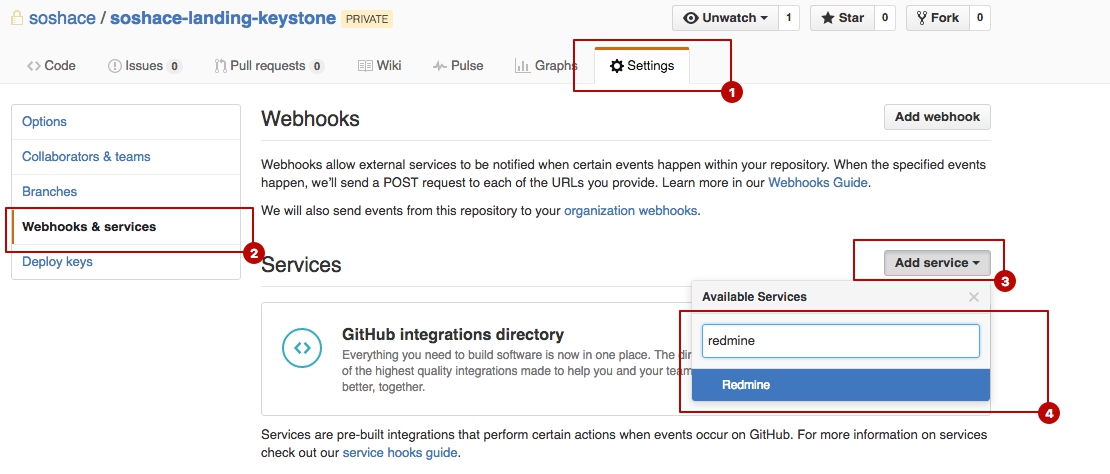1110x474 pixels.
Task: Click the star count 0
Action: (x=885, y=18)
